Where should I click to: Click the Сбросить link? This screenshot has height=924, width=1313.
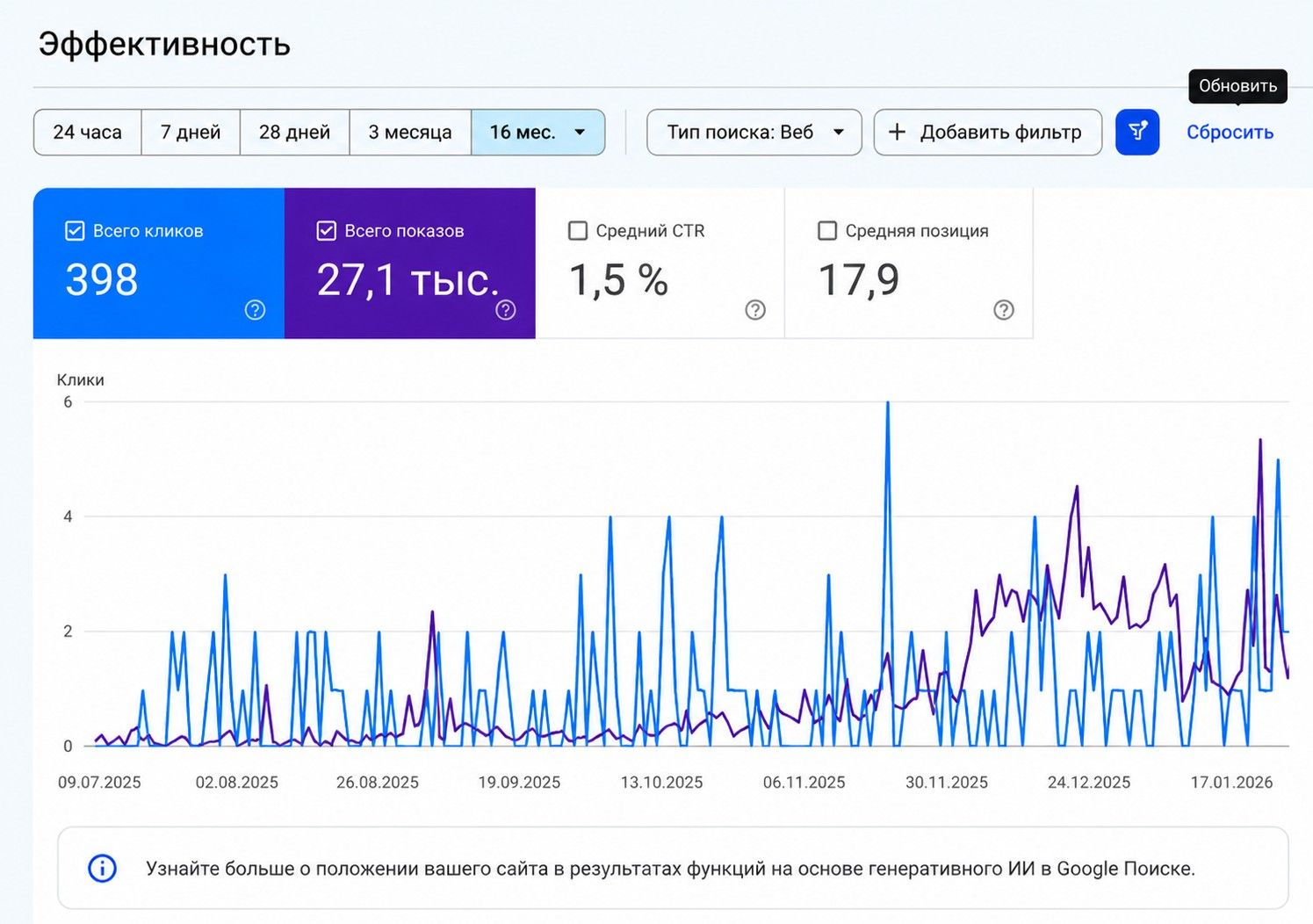1230,133
